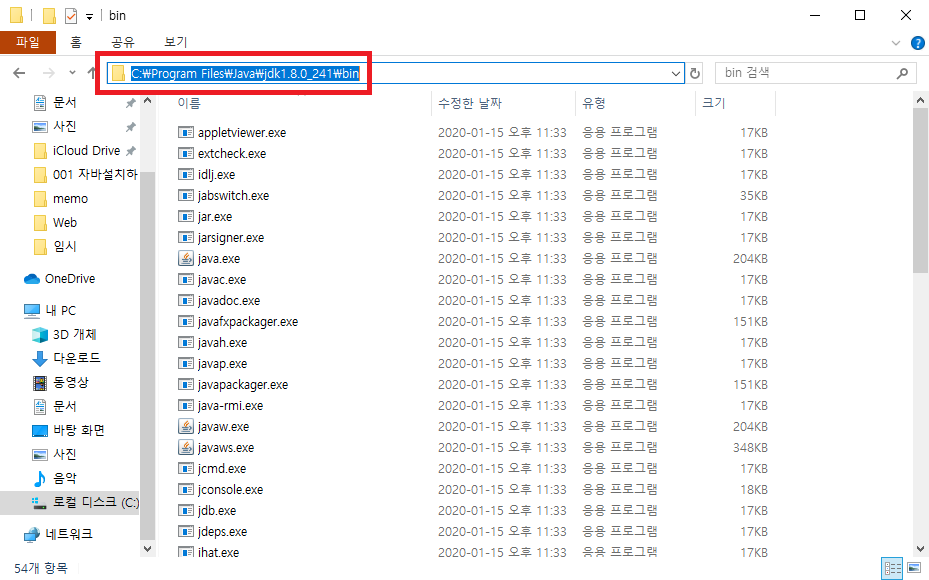This screenshot has width=929, height=580.
Task: Open 다운로드 downloads arrow icon
Action: (40, 358)
